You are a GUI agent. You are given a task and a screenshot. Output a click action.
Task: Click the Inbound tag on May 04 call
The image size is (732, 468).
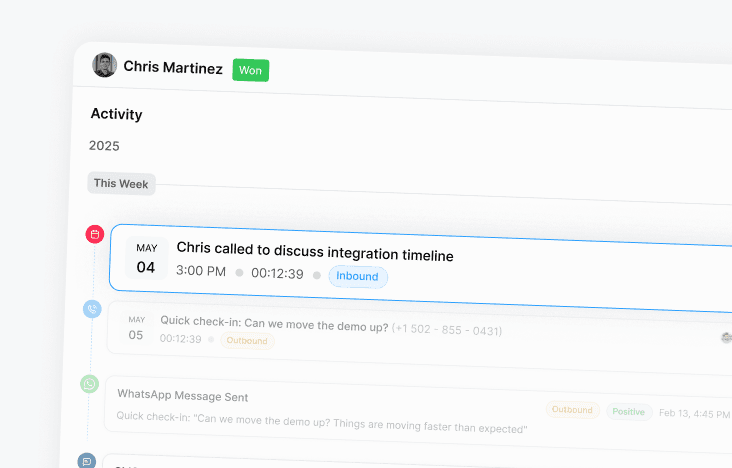pyautogui.click(x=358, y=277)
